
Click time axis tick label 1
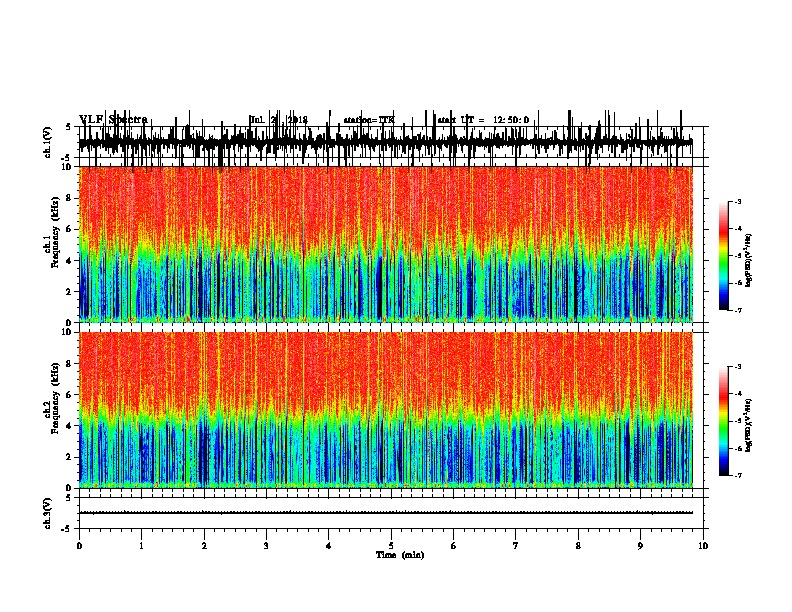tap(141, 546)
